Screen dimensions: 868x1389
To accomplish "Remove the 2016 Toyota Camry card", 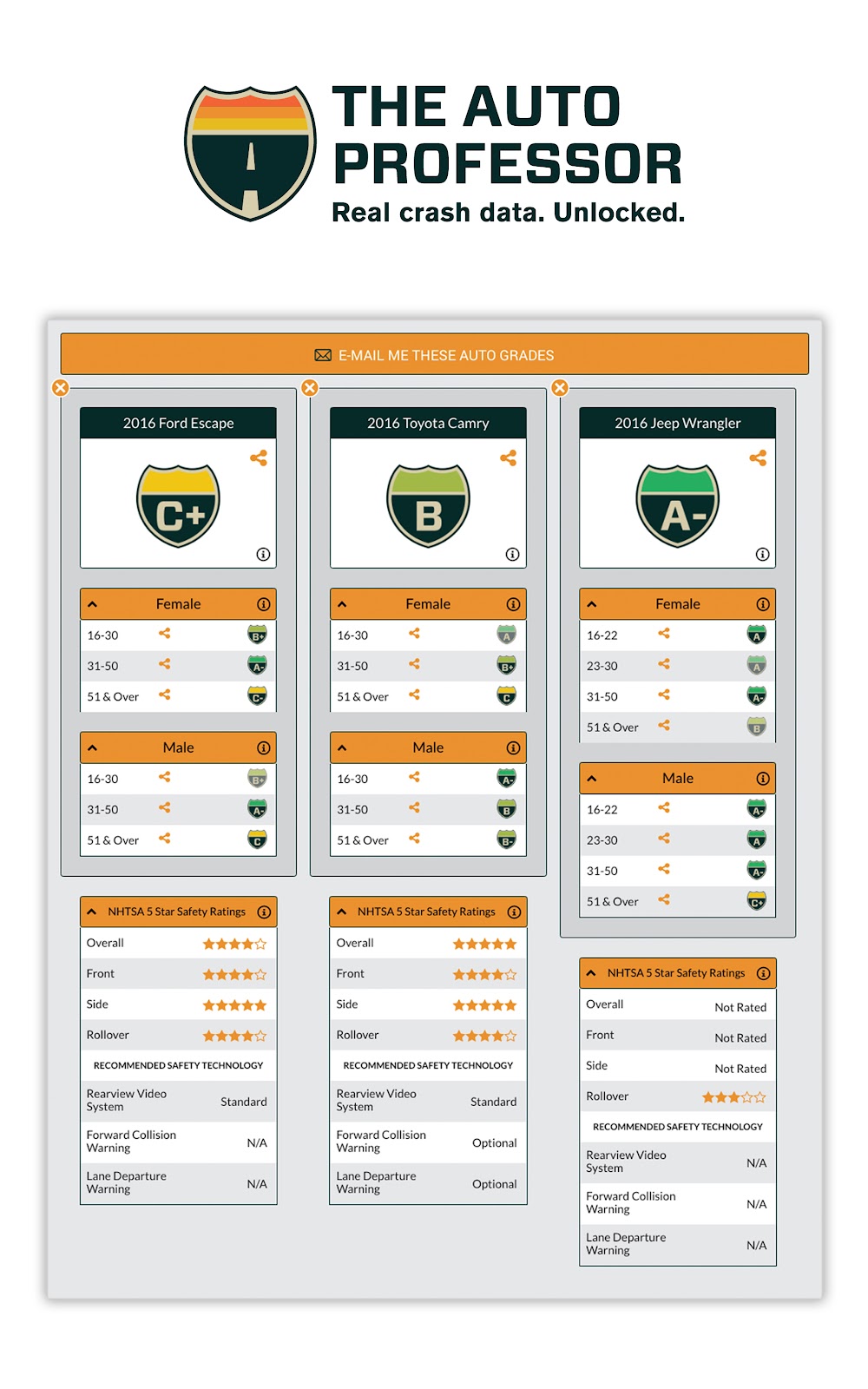I will click(x=310, y=387).
